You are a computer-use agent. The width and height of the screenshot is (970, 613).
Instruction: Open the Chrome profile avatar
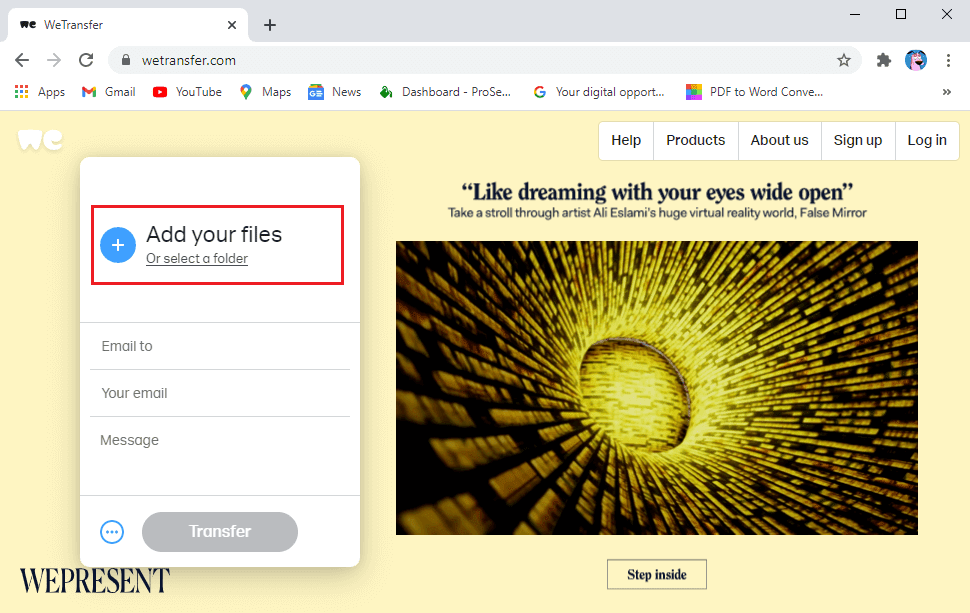(x=916, y=60)
